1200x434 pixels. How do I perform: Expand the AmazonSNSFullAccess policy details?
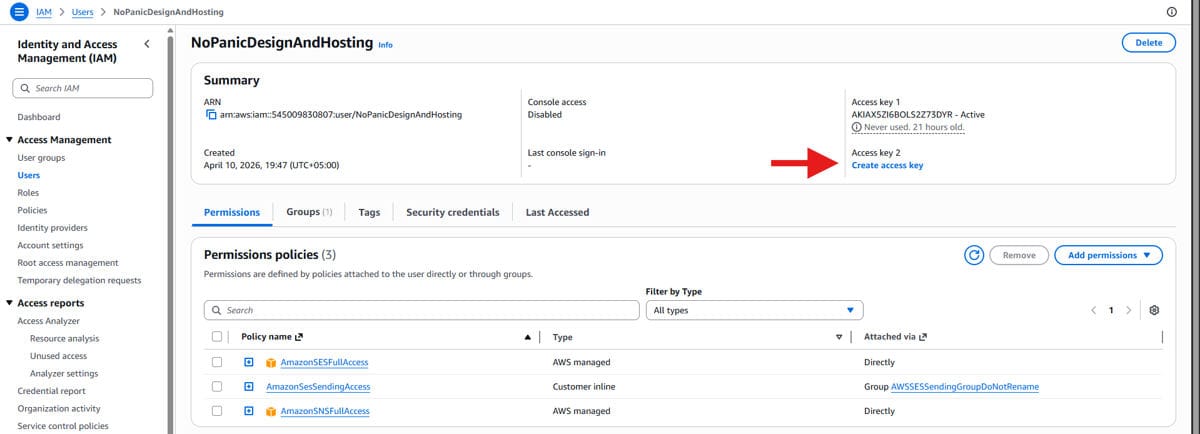point(249,411)
